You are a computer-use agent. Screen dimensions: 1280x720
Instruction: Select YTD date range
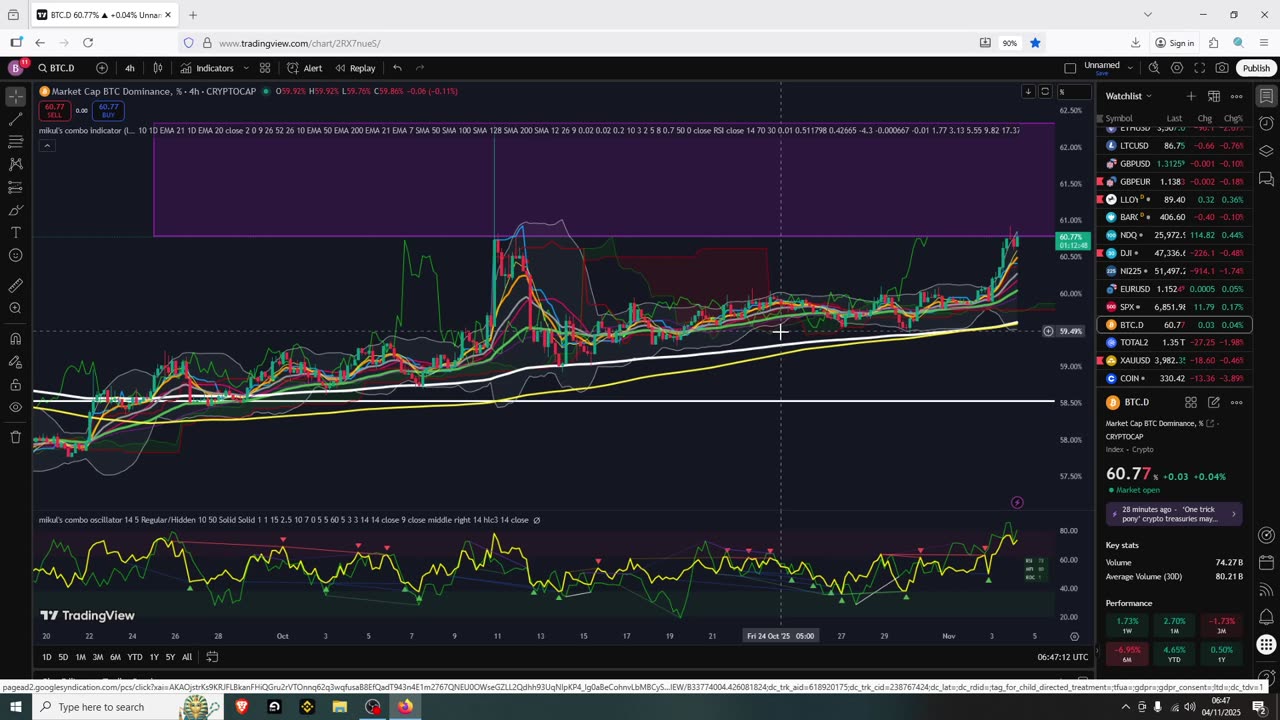tap(135, 657)
